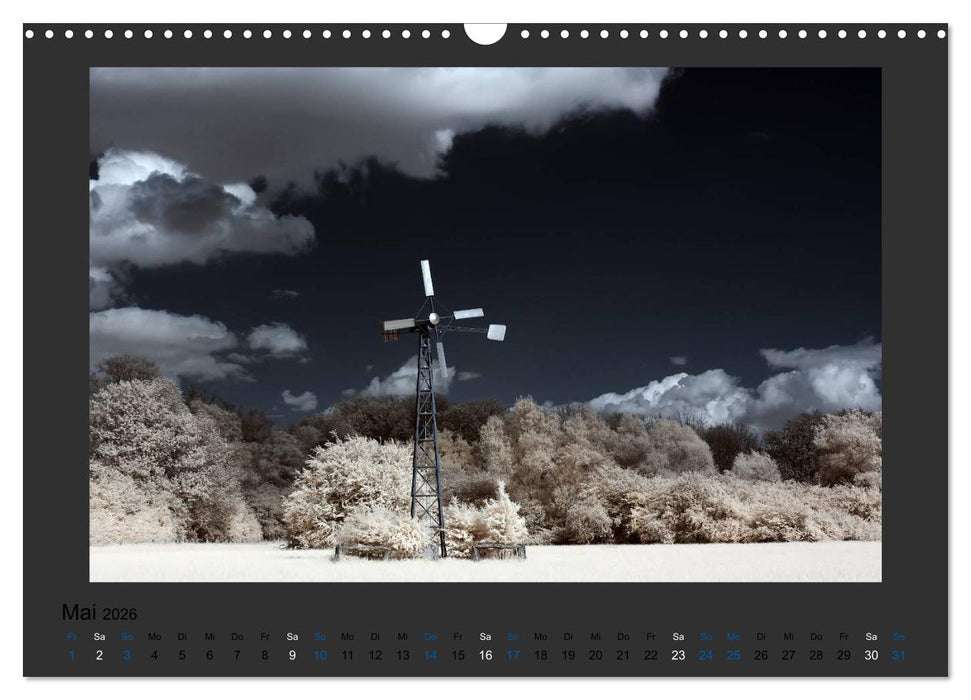Select date 1 in the calendar row
This screenshot has width=971, height=700.
point(71,655)
